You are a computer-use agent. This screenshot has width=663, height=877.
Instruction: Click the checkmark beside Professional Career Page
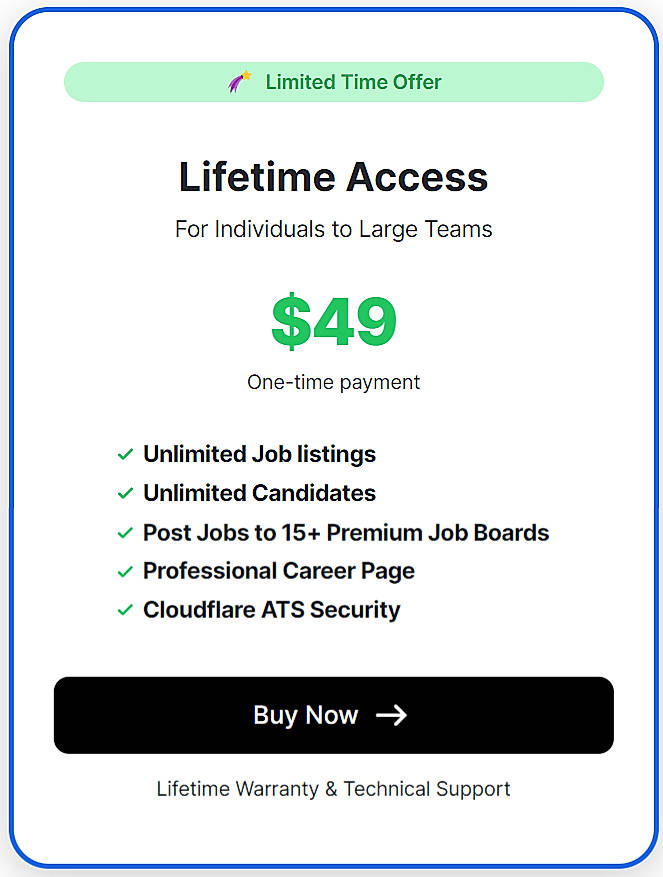124,571
